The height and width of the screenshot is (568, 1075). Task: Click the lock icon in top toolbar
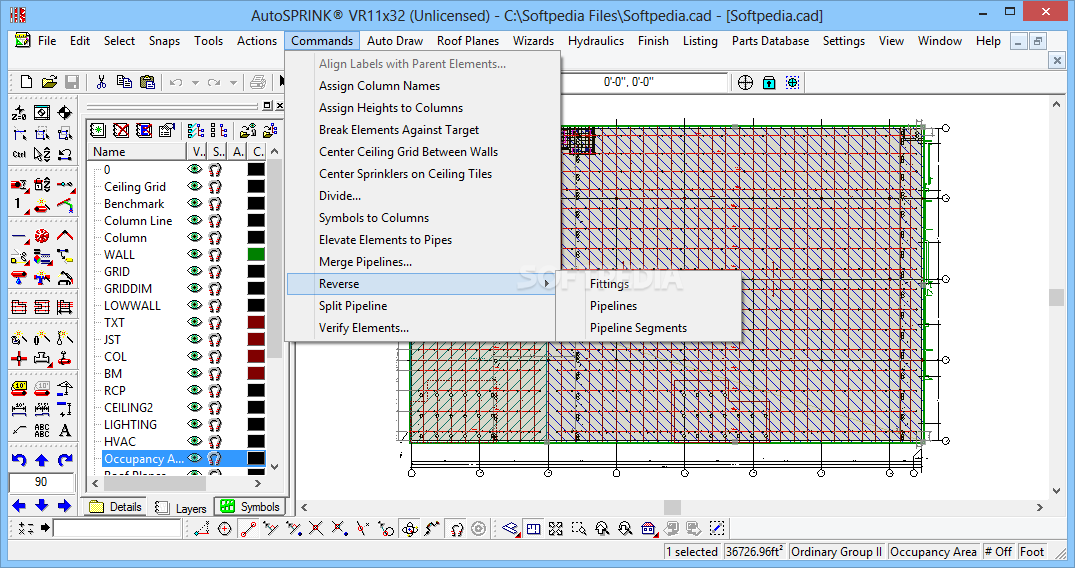769,82
